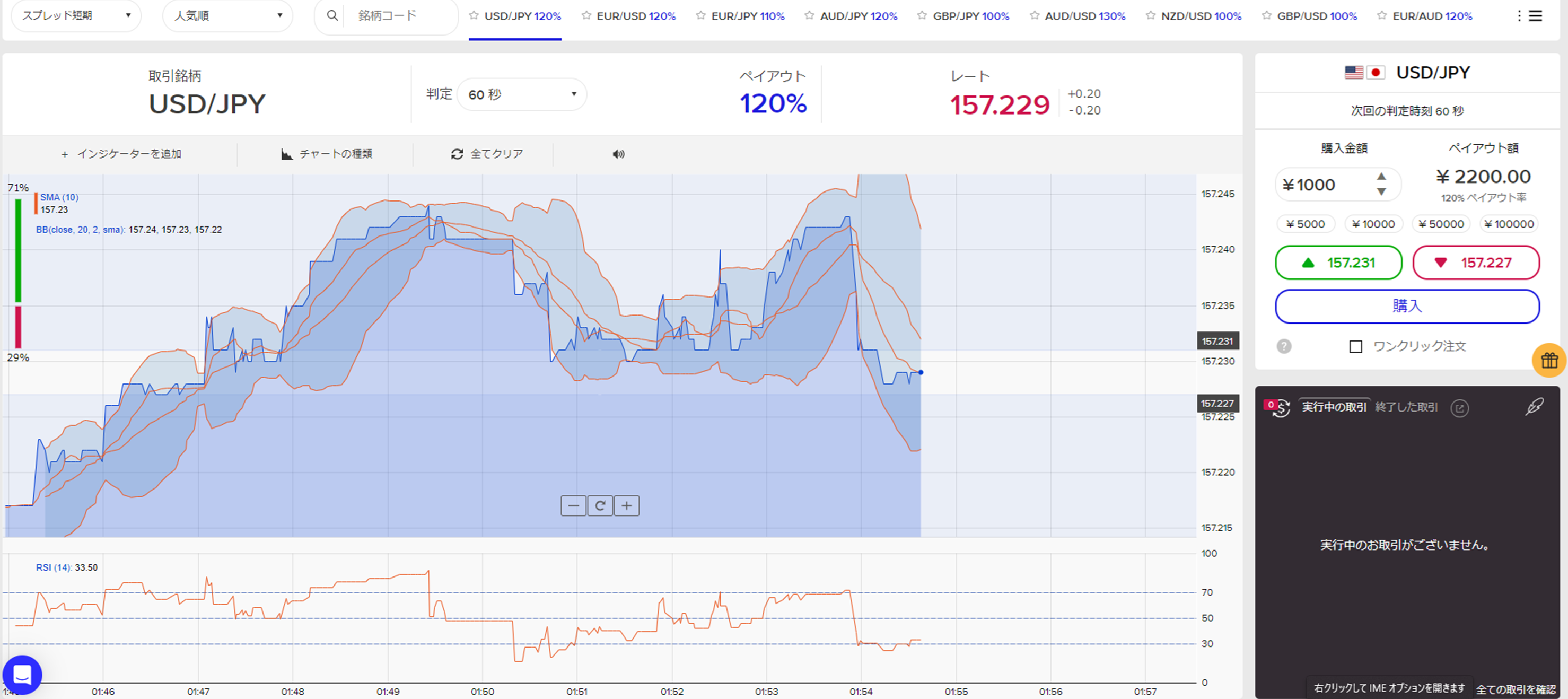Open trades in external window icon
The image size is (1568, 699).
1460,408
